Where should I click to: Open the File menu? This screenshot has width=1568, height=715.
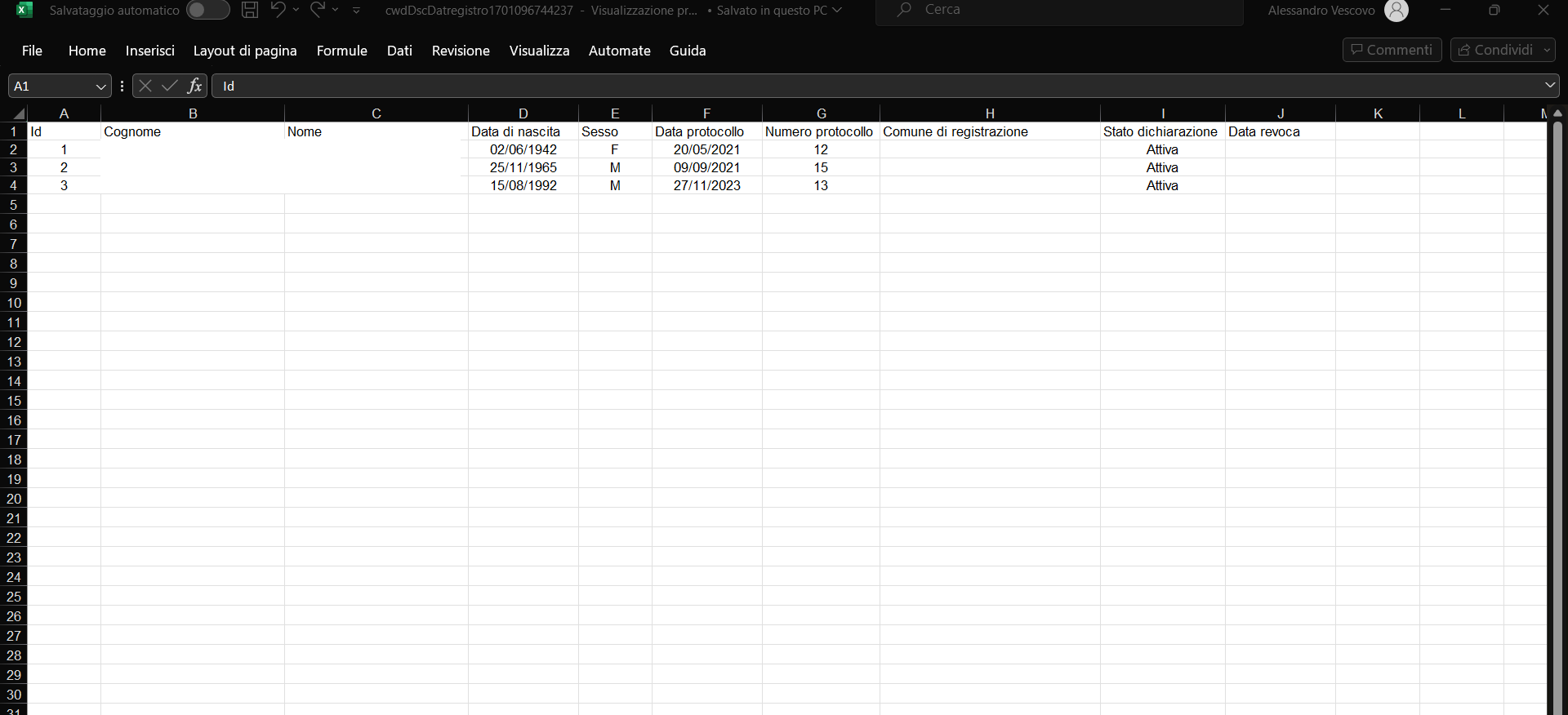tap(32, 51)
